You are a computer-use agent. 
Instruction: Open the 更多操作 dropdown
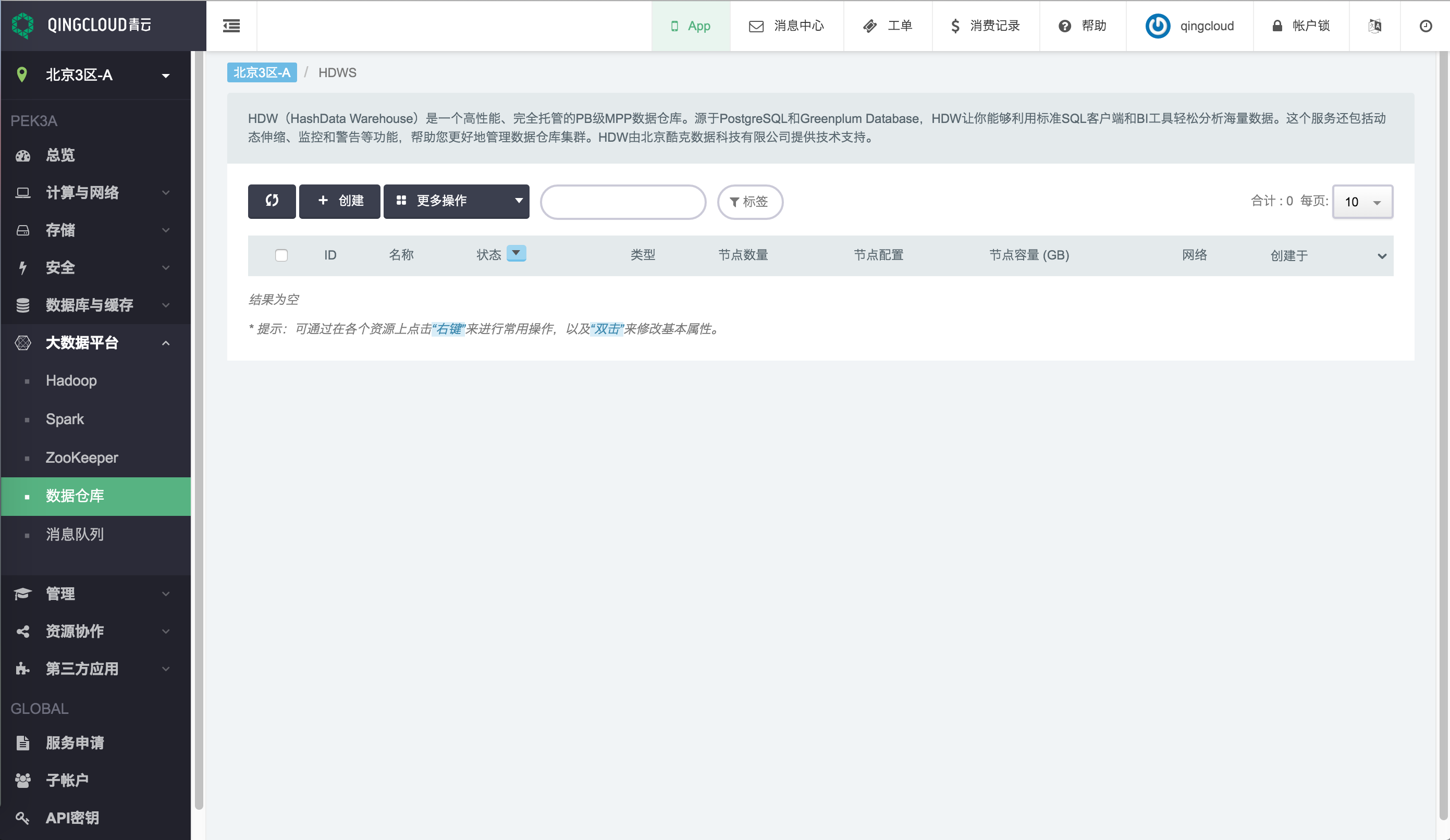(456, 201)
